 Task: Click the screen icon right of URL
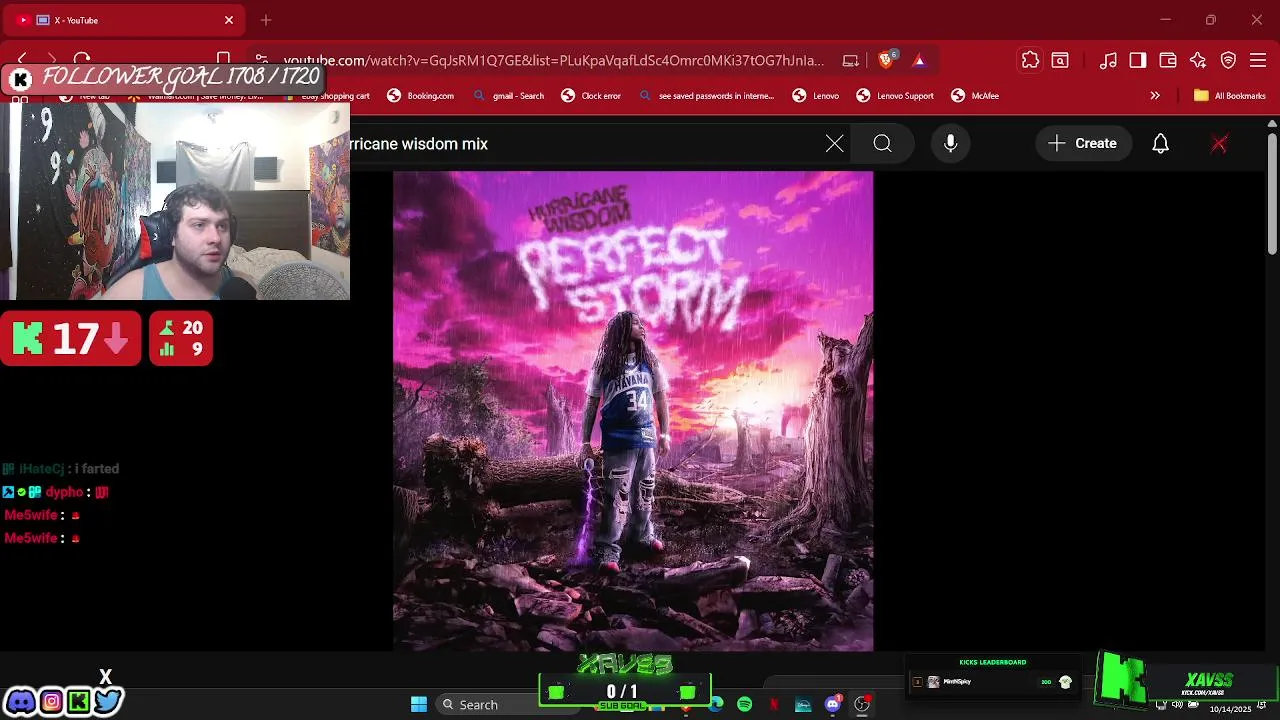(x=851, y=60)
